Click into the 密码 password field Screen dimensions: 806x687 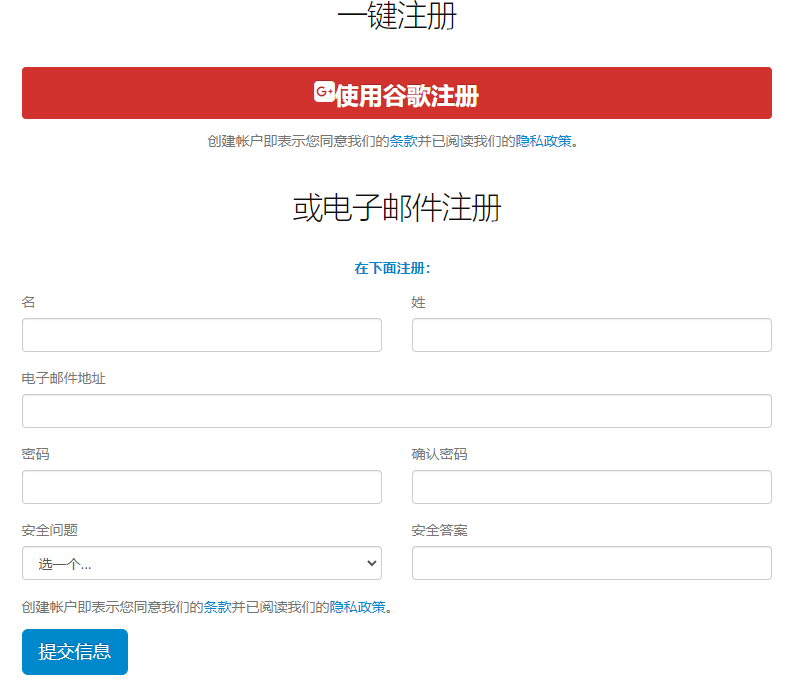click(202, 487)
